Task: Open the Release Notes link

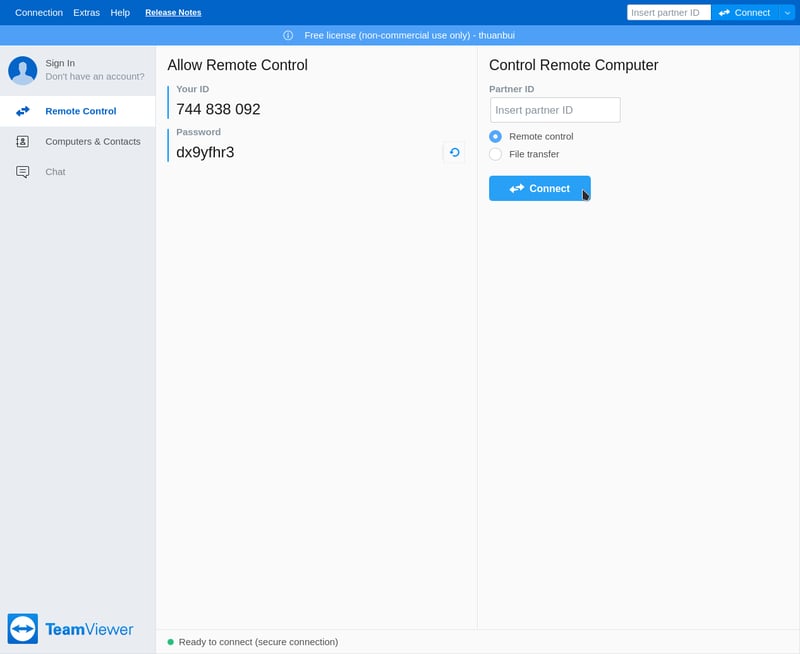Action: coord(173,13)
